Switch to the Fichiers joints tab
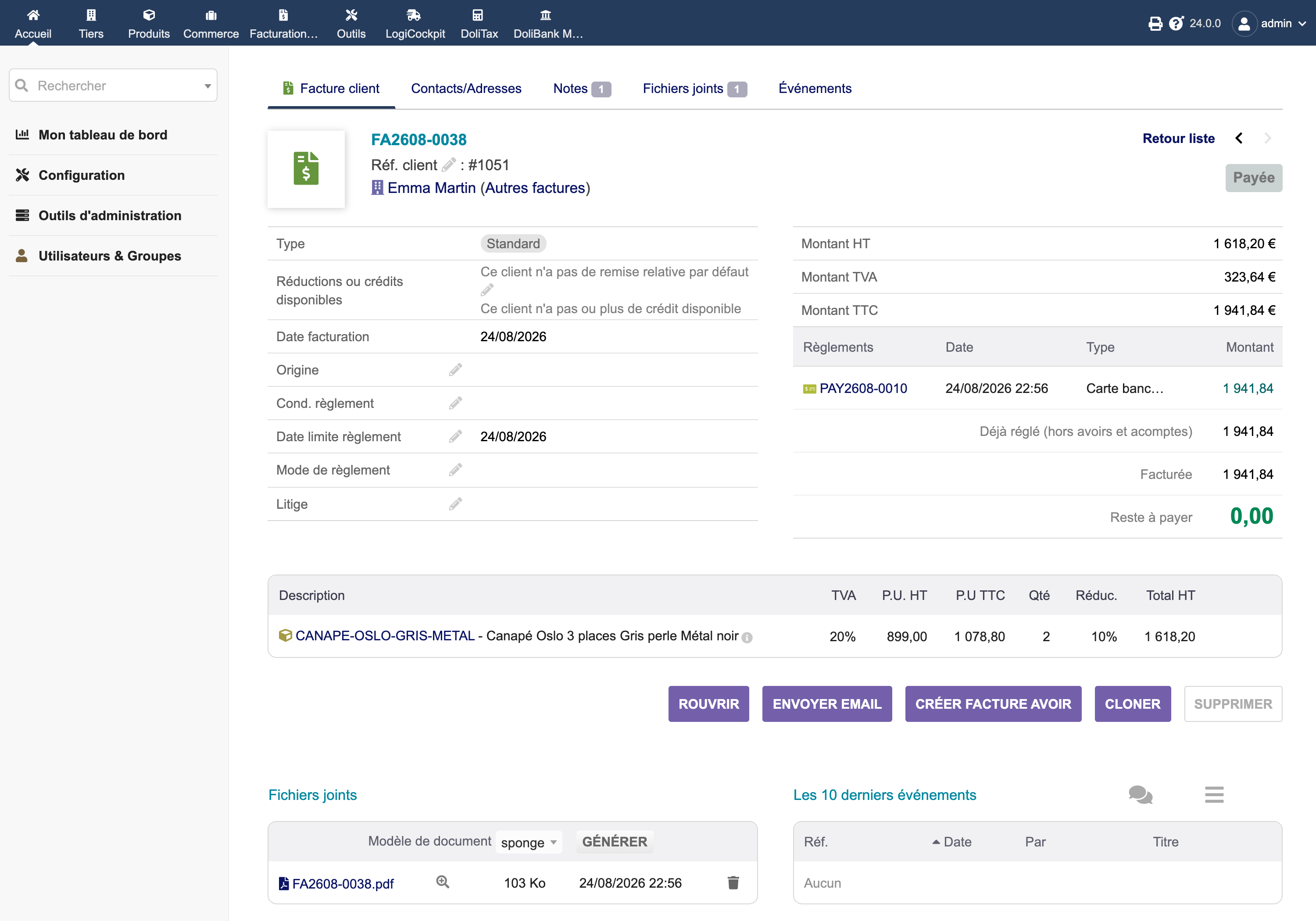Screen dimensions: 1316x921 [x=695, y=89]
